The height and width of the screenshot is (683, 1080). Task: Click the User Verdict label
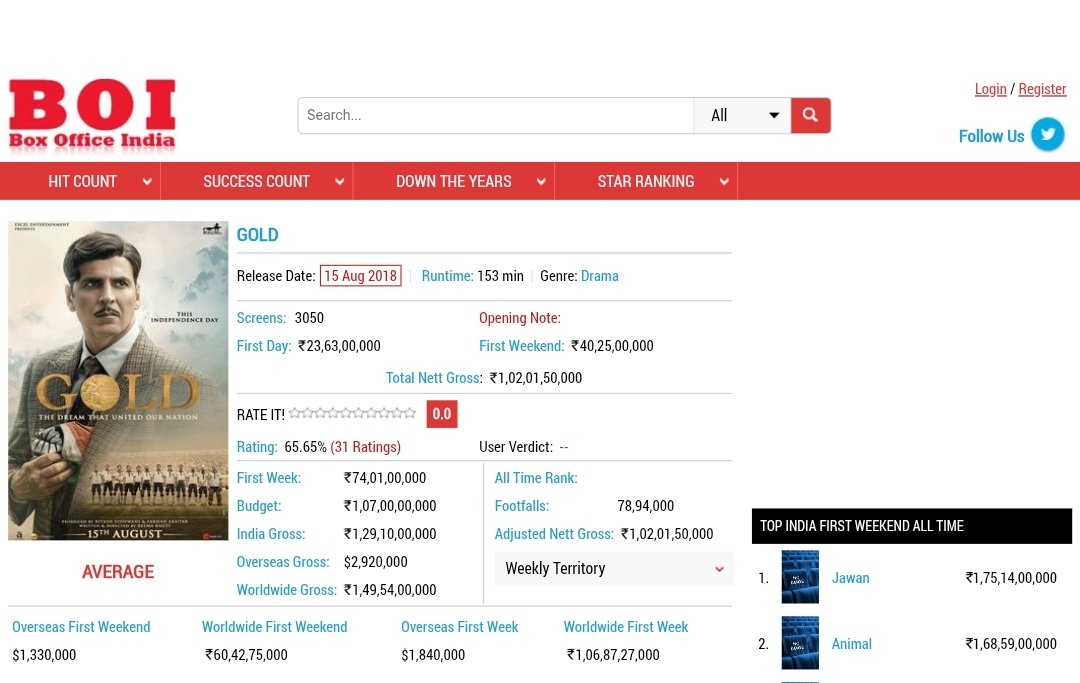coord(516,447)
